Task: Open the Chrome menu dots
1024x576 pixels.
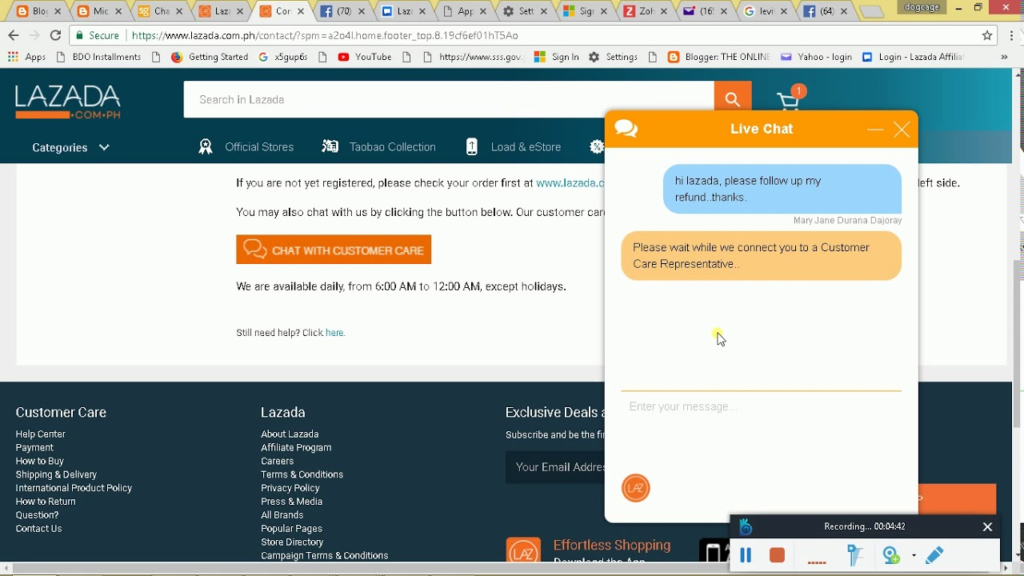Action: pyautogui.click(x=1012, y=35)
